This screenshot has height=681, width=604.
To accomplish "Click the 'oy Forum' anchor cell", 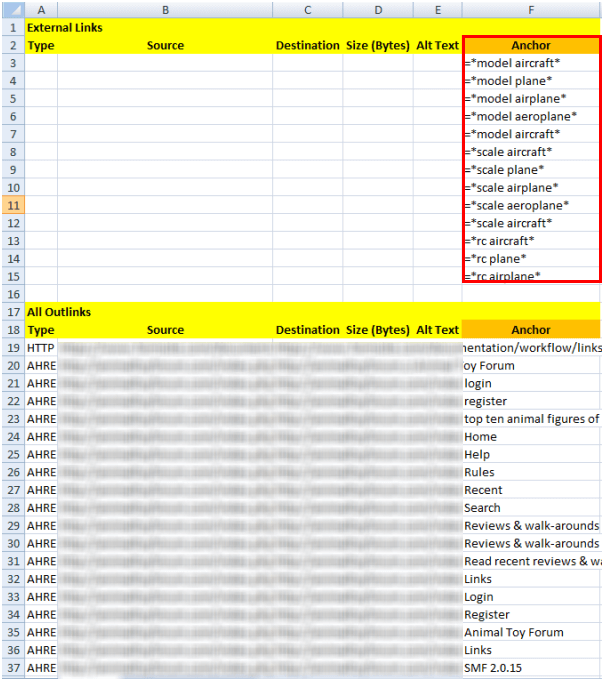I will (x=531, y=365).
